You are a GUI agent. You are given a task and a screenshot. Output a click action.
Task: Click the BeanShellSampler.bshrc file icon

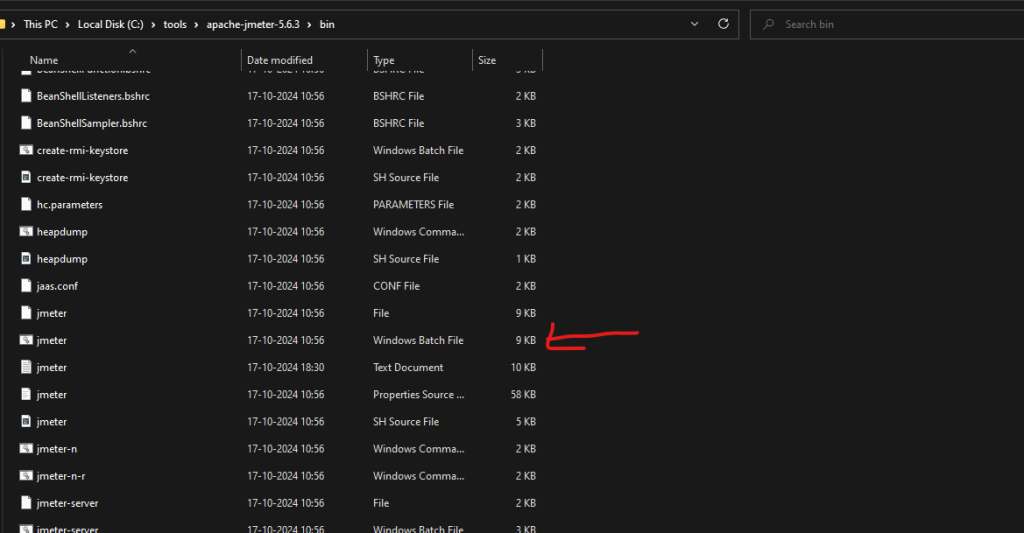(27, 123)
